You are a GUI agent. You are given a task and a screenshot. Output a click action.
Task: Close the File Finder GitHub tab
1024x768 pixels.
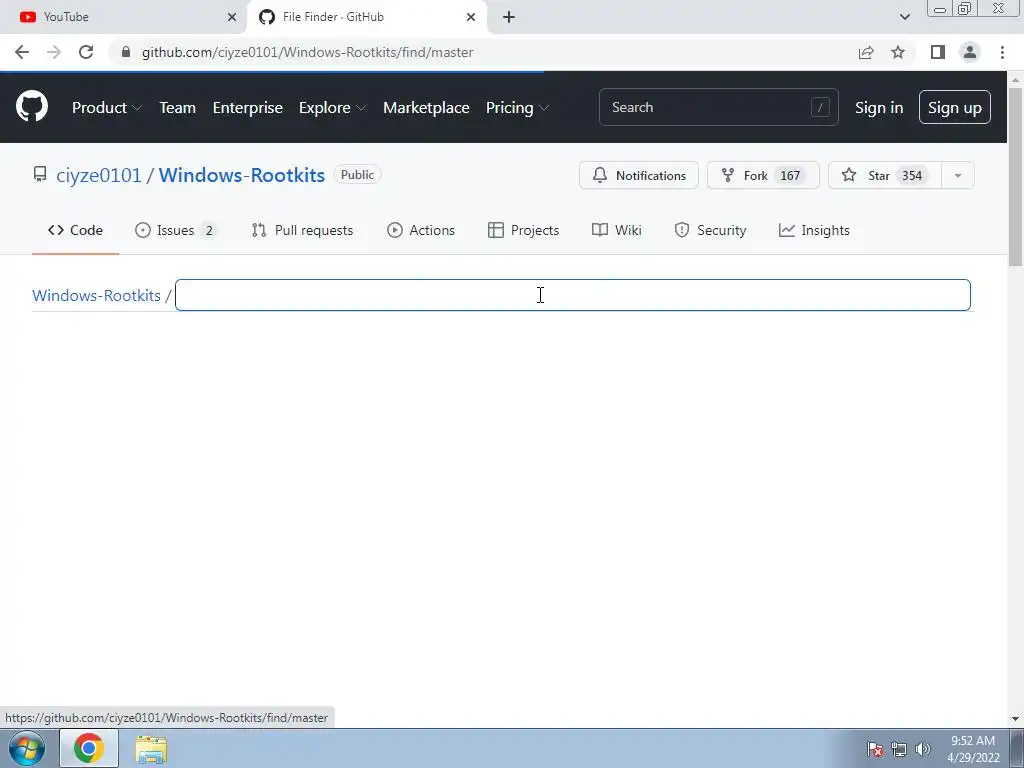(x=471, y=17)
